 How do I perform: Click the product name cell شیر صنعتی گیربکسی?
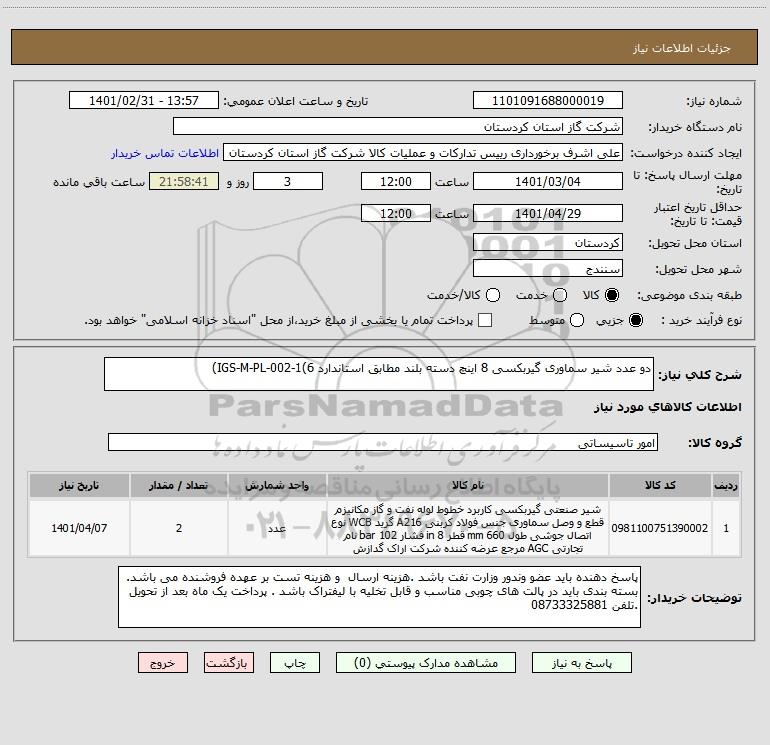468,528
